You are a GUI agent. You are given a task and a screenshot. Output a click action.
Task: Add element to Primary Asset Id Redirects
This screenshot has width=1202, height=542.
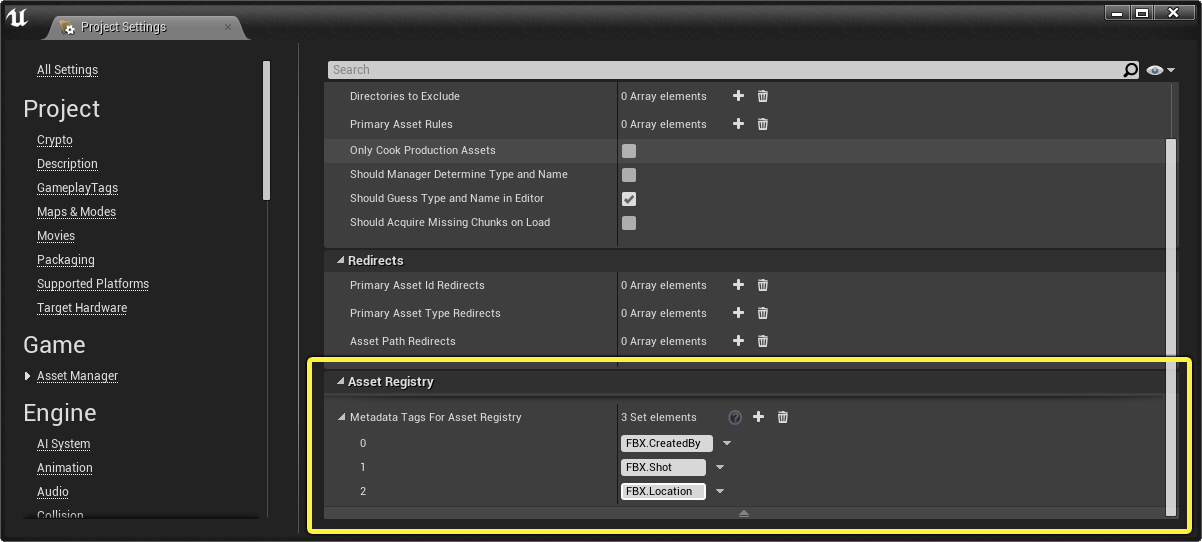(x=738, y=285)
